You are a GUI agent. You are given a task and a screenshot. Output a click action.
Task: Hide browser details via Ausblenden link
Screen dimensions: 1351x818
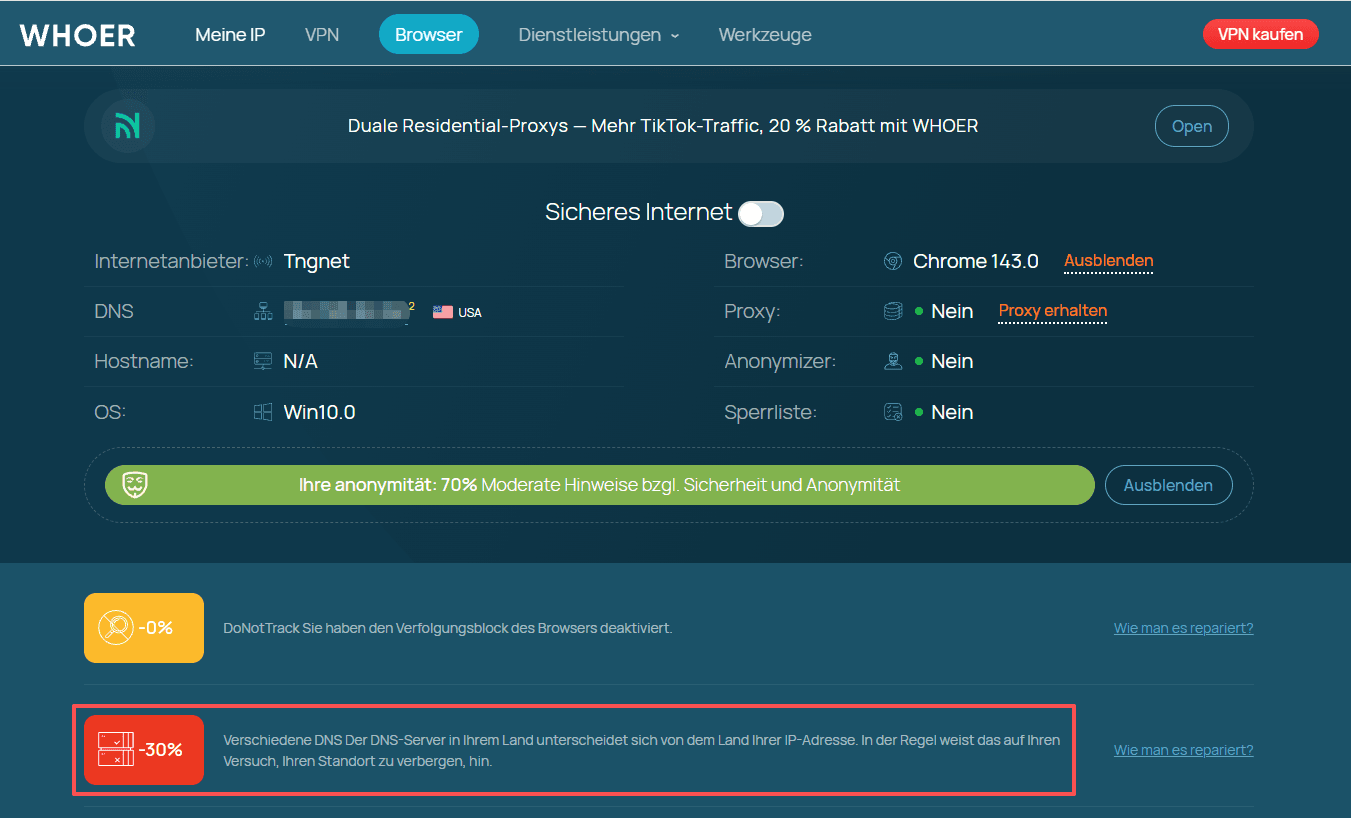tap(1108, 261)
